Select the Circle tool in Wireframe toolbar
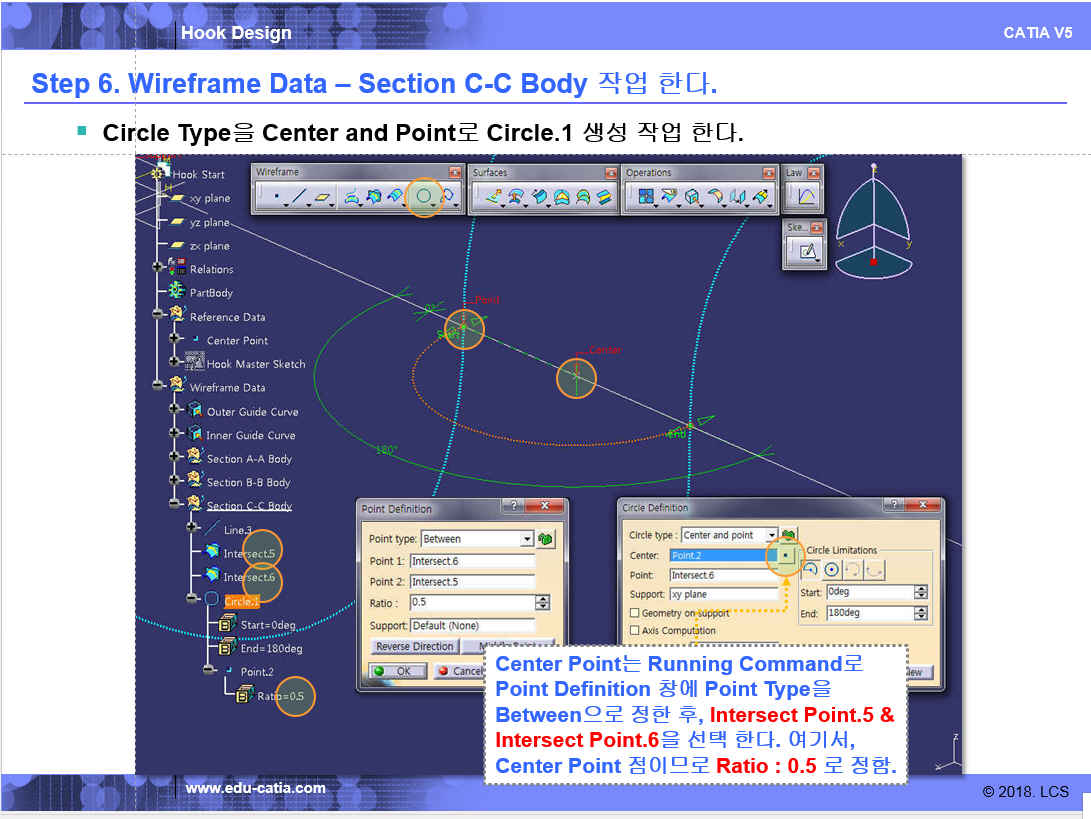Image resolution: width=1091 pixels, height=819 pixels. (x=424, y=197)
